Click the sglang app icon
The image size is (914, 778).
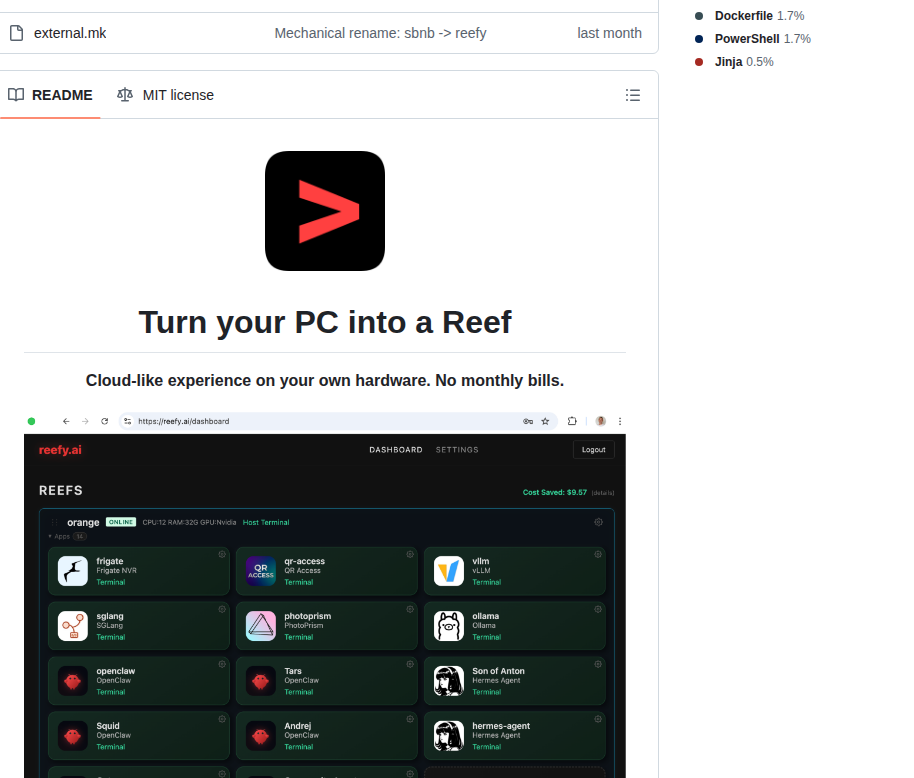73,626
